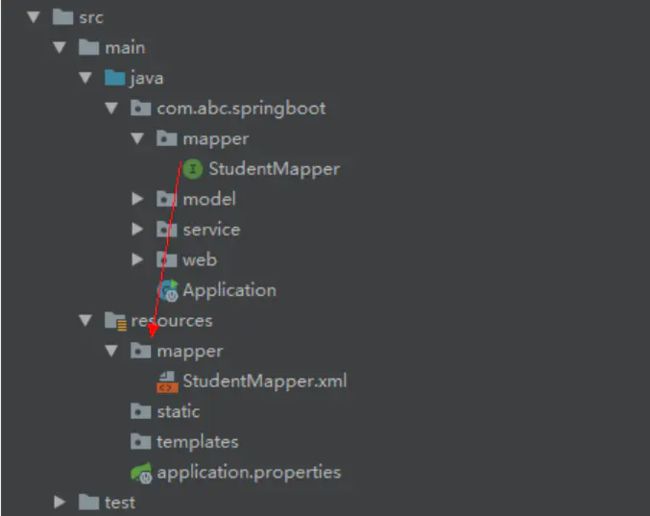
Task: Collapse the com.abc.springboot package arrow
Action: (111, 108)
